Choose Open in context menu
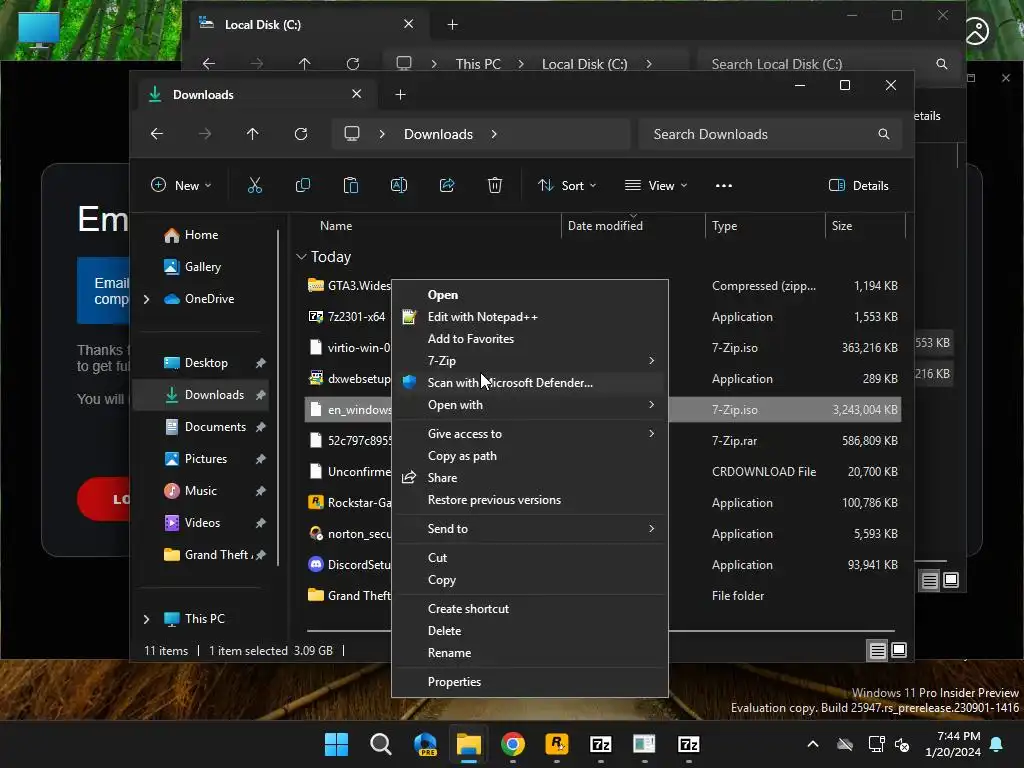Screen dimensions: 1024x768 [530, 295]
